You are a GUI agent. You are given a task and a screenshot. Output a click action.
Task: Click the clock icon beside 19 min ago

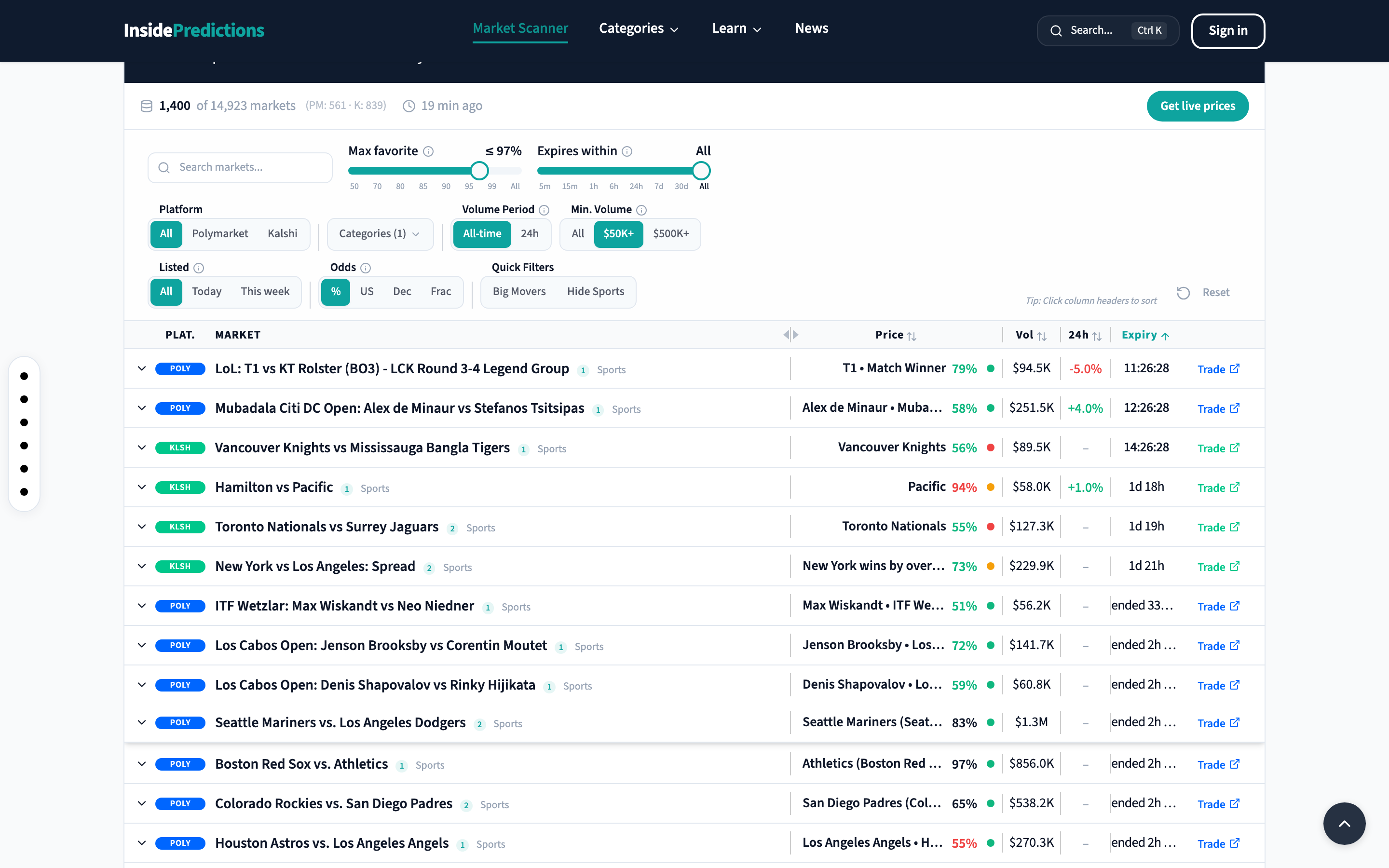tap(409, 106)
